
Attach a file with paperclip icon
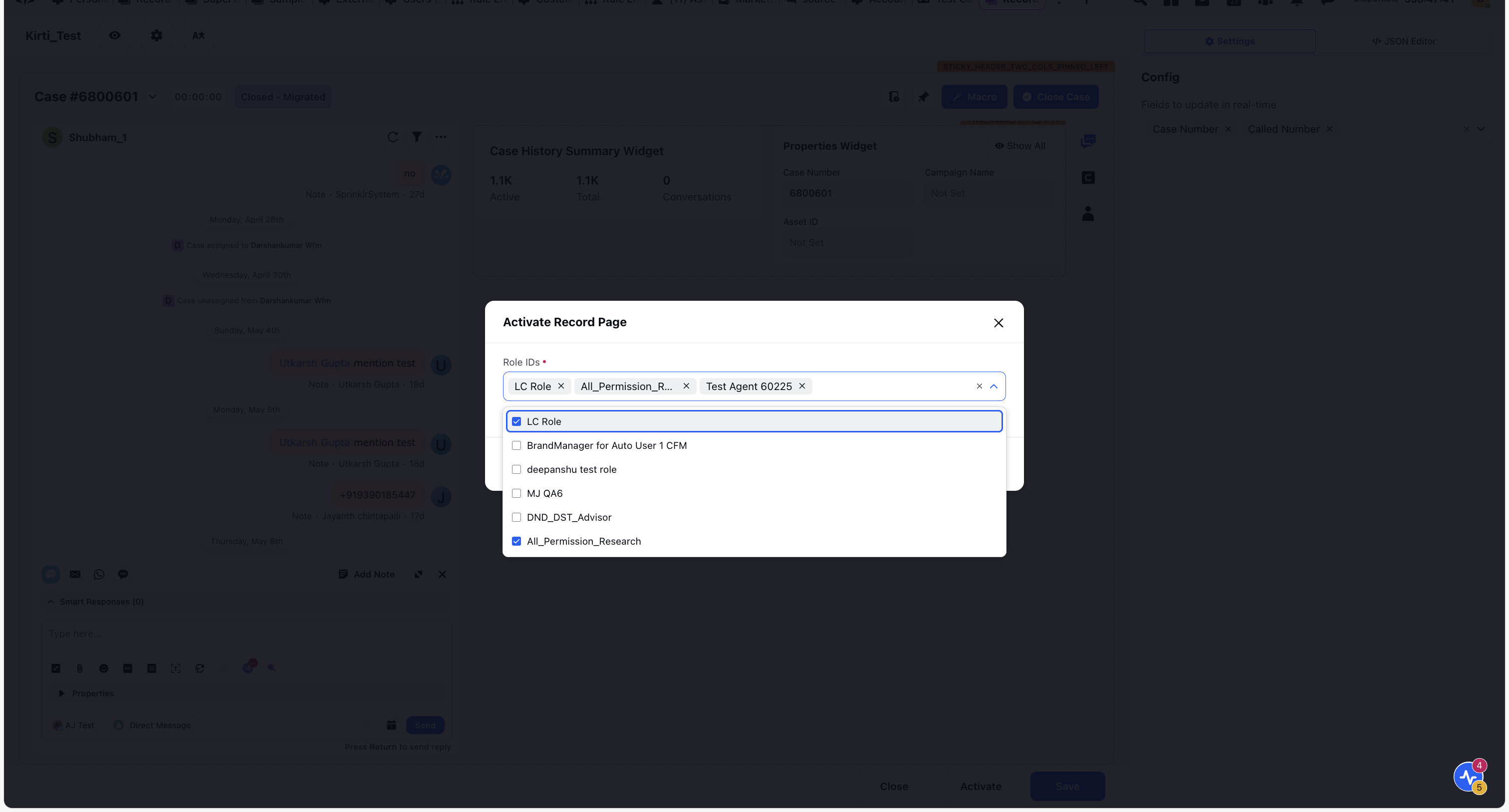coord(80,668)
